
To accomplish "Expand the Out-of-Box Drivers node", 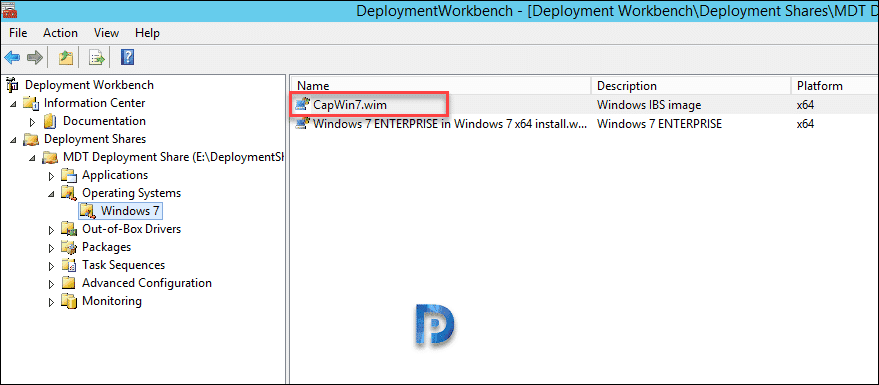I will point(52,229).
